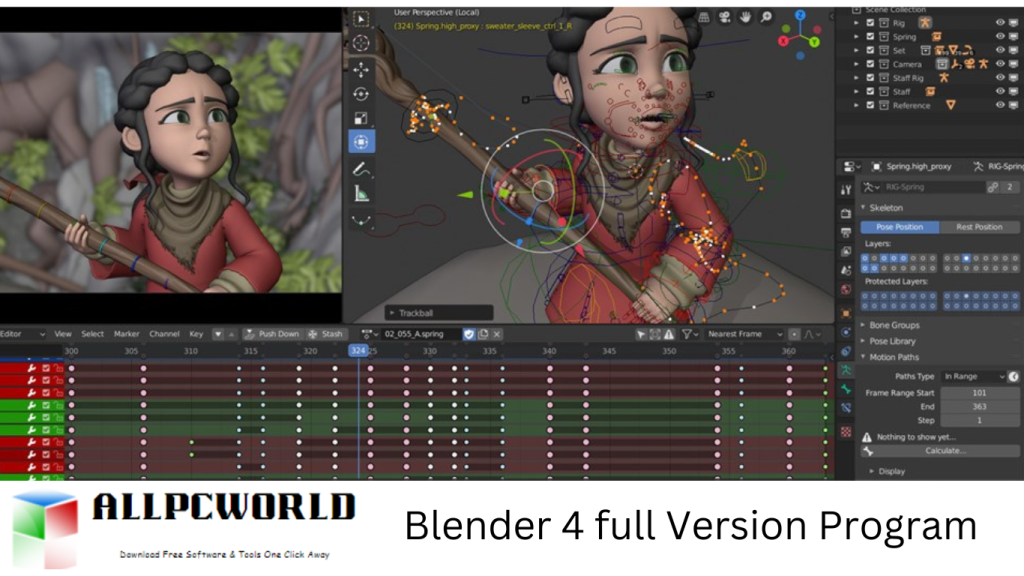The width and height of the screenshot is (1024, 576).
Task: Select the Select Box tool
Action: [360, 19]
